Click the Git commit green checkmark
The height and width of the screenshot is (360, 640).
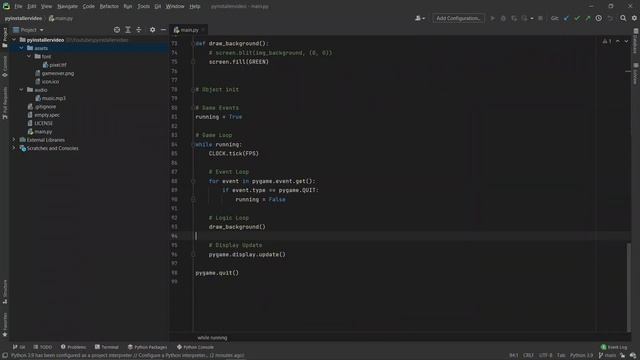pos(577,18)
